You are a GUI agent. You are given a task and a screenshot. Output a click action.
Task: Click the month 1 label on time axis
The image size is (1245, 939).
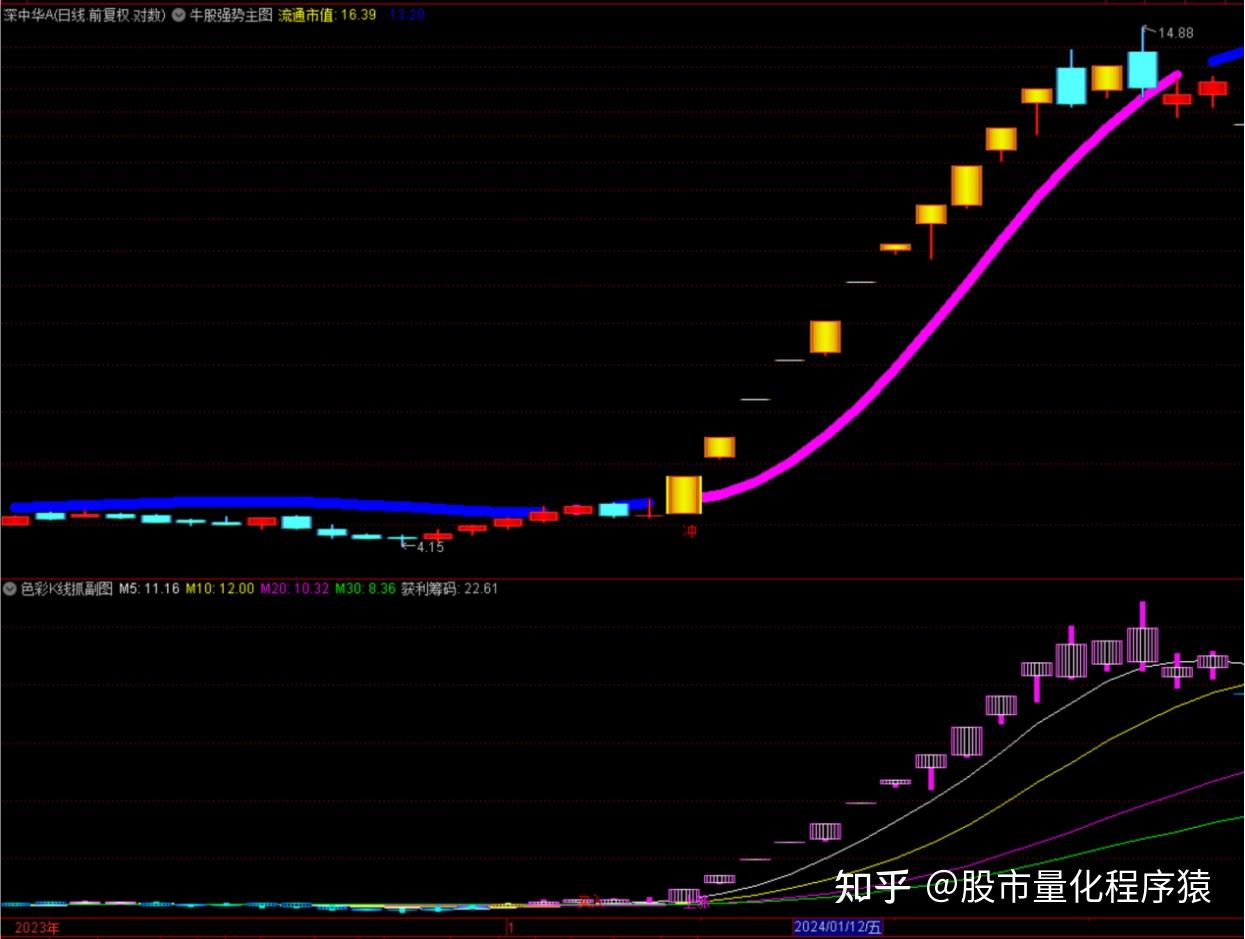point(509,928)
